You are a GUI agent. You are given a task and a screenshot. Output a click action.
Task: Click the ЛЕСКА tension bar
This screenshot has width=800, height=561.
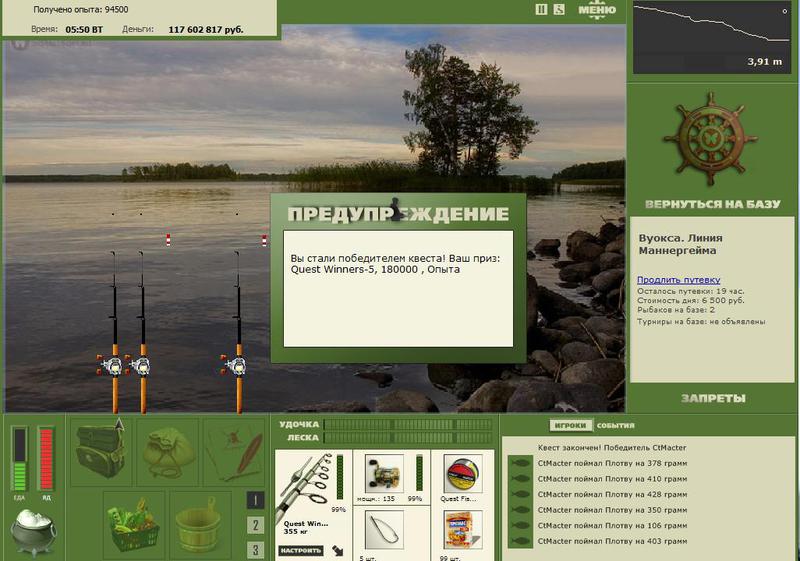[408, 438]
